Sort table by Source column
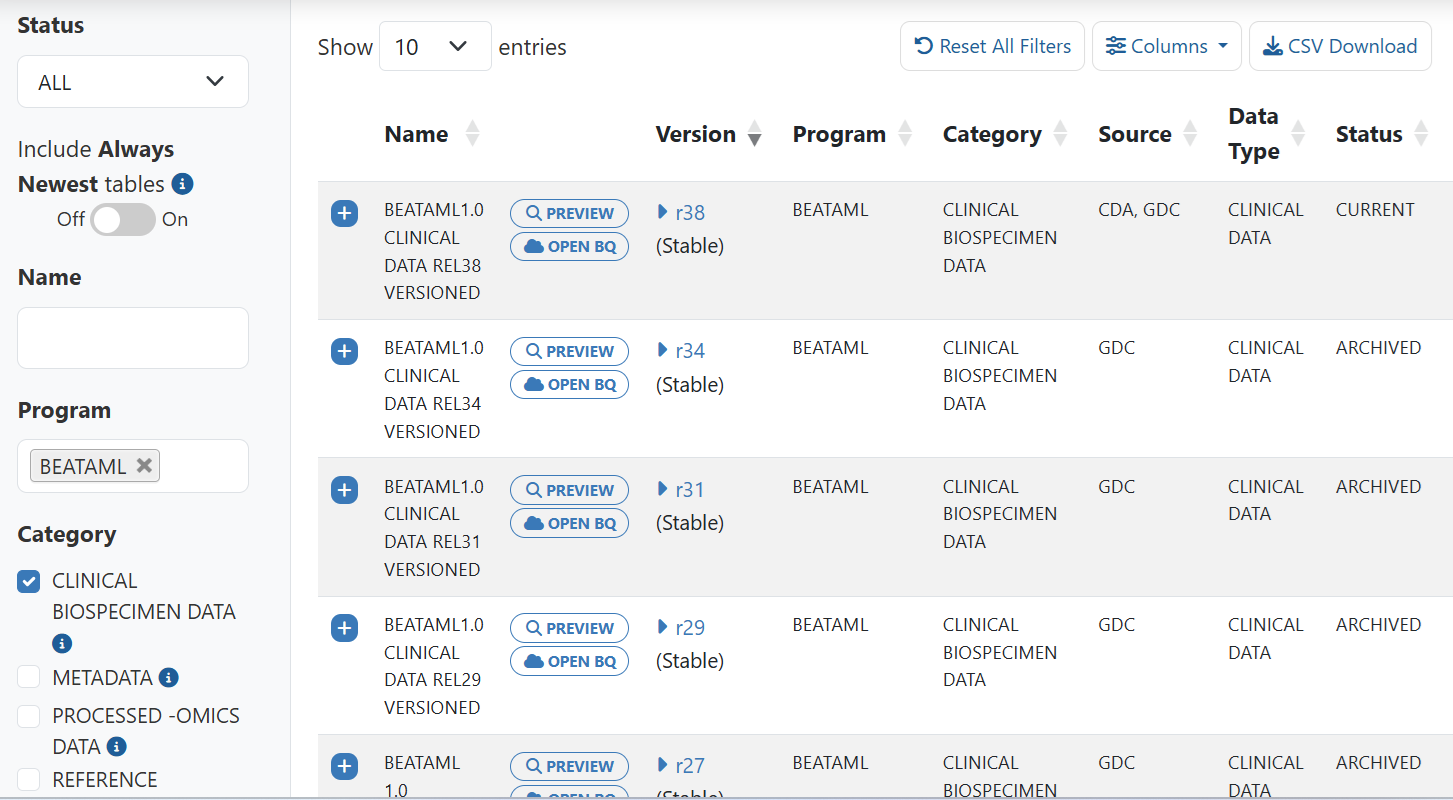 point(1190,134)
